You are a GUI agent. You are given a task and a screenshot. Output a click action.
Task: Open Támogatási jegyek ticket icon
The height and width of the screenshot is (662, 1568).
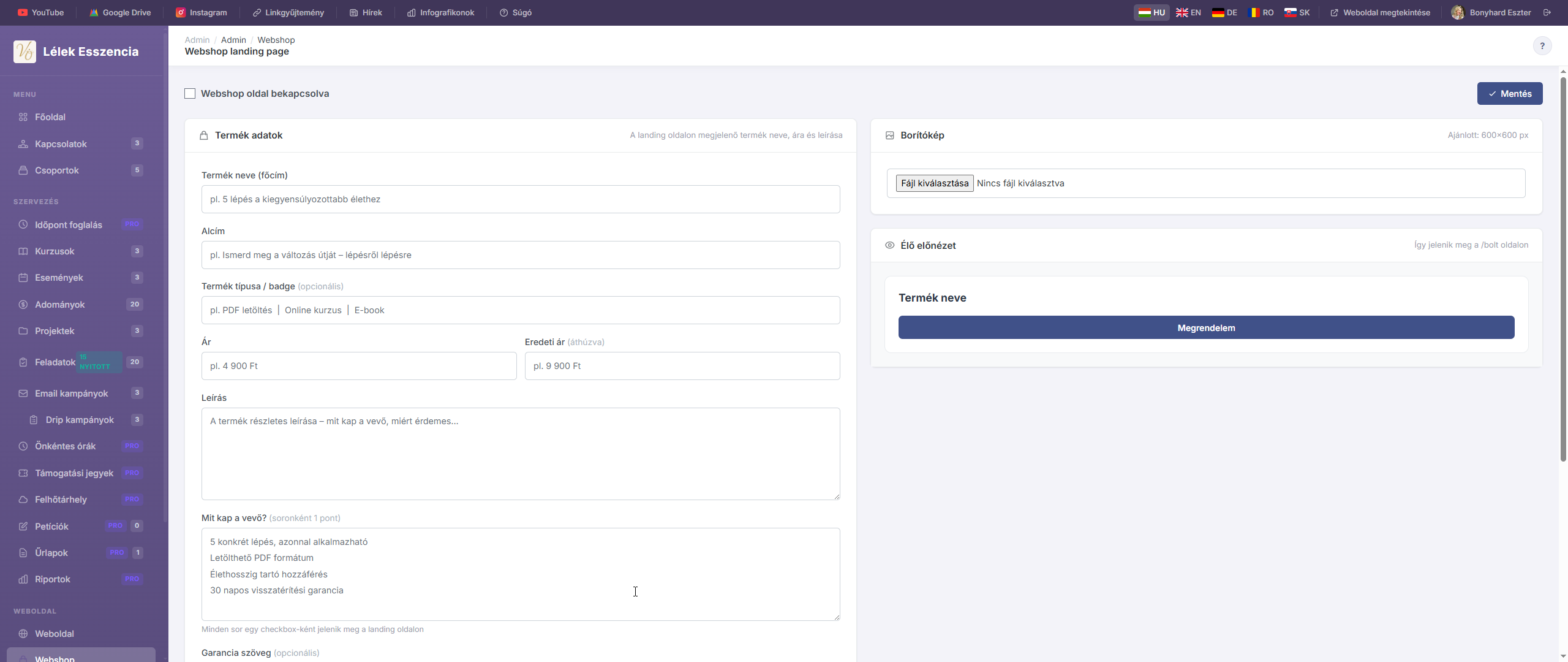click(x=23, y=473)
